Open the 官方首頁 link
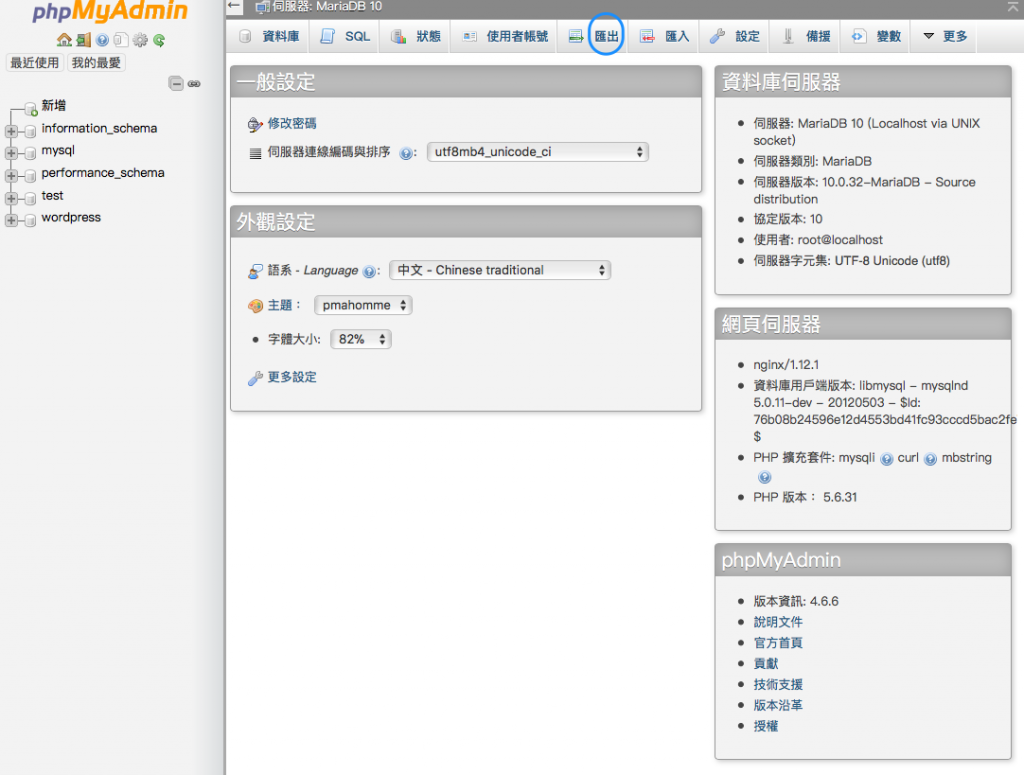The image size is (1024, 775). [x=778, y=643]
